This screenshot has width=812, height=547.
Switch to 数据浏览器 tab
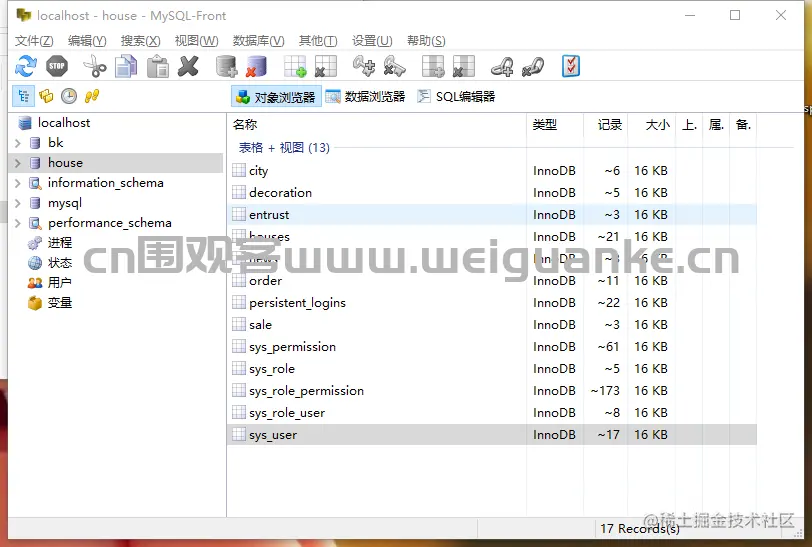[x=365, y=97]
